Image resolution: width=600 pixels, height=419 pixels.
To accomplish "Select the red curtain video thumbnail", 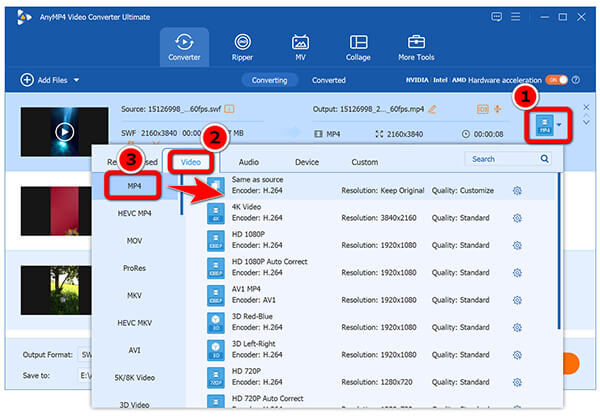I will click(x=56, y=211).
